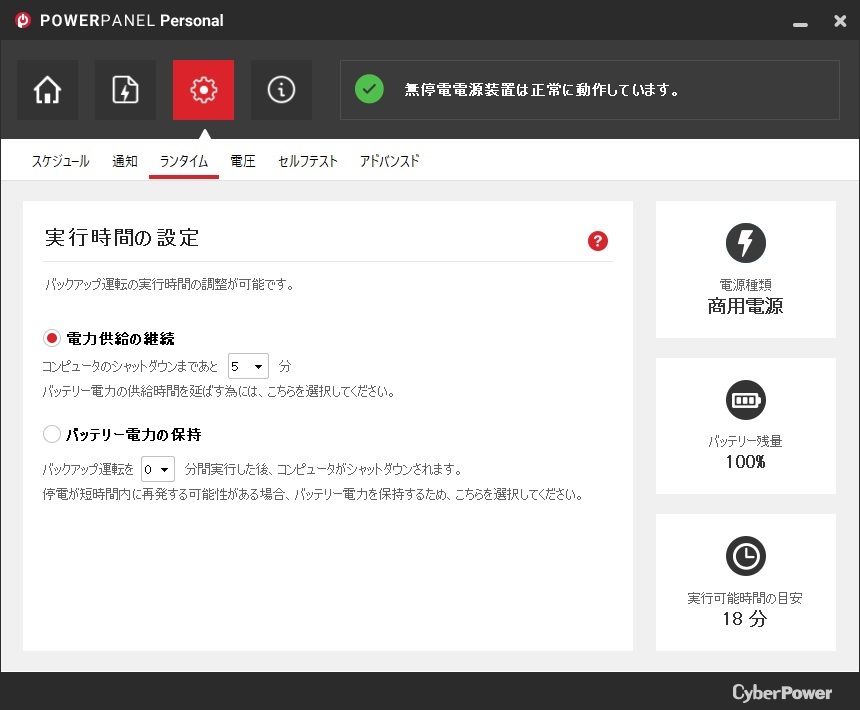Click the battery level icon
Viewport: 860px width, 710px height.
(x=745, y=401)
